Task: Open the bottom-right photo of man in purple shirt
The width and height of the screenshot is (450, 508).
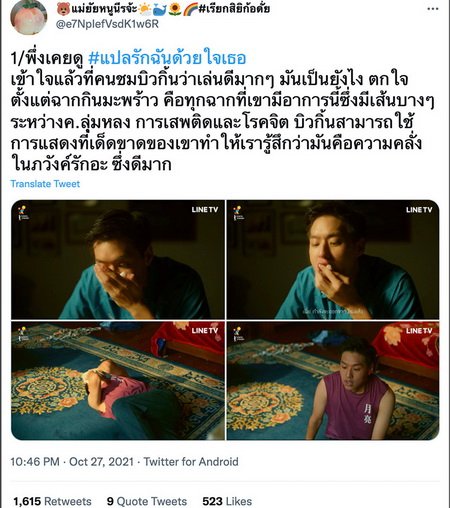Action: tap(333, 381)
